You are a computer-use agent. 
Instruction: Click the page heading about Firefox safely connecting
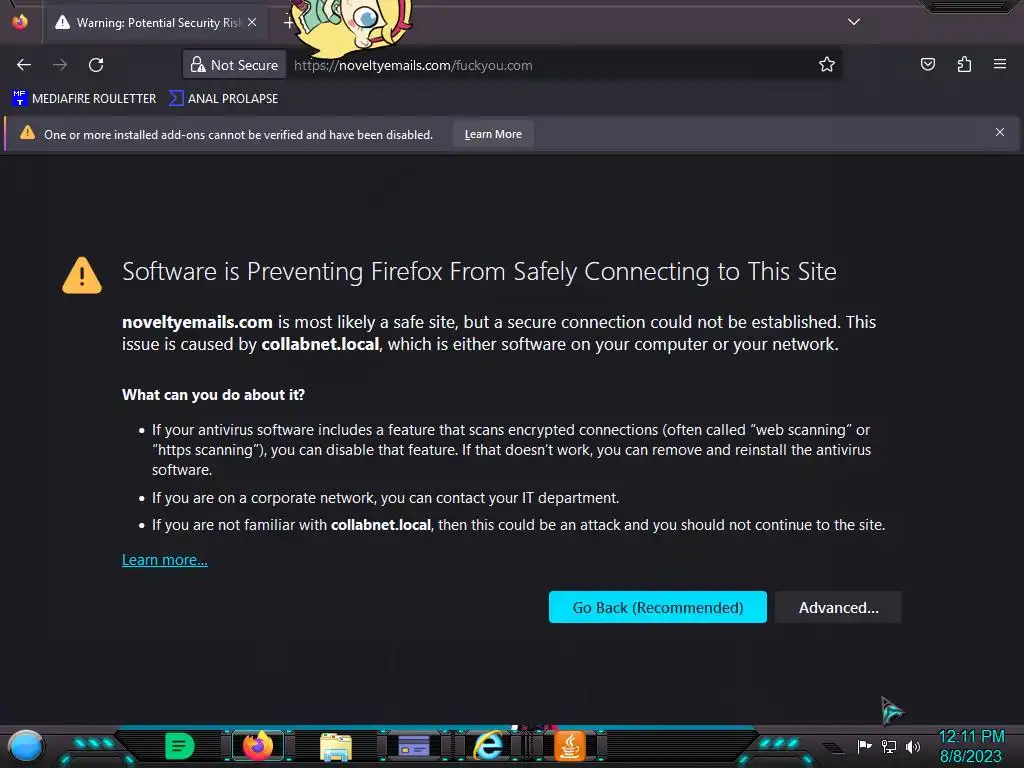coord(479,272)
